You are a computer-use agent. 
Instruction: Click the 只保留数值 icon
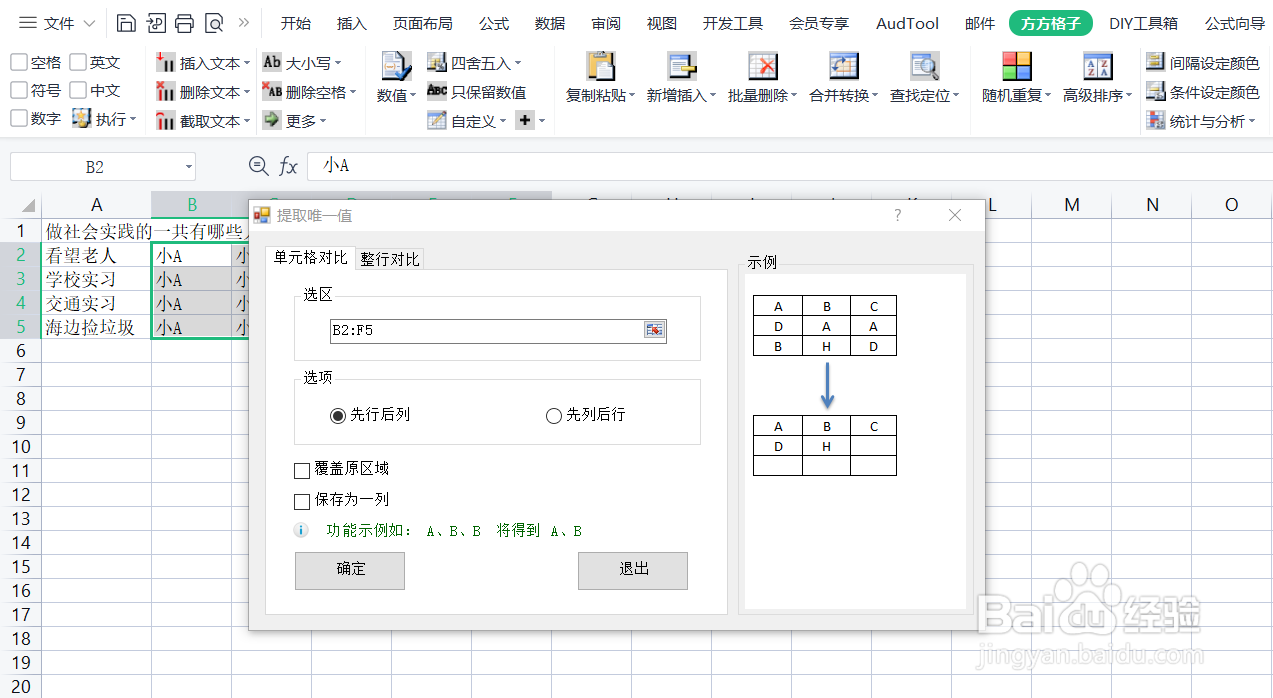coord(437,92)
